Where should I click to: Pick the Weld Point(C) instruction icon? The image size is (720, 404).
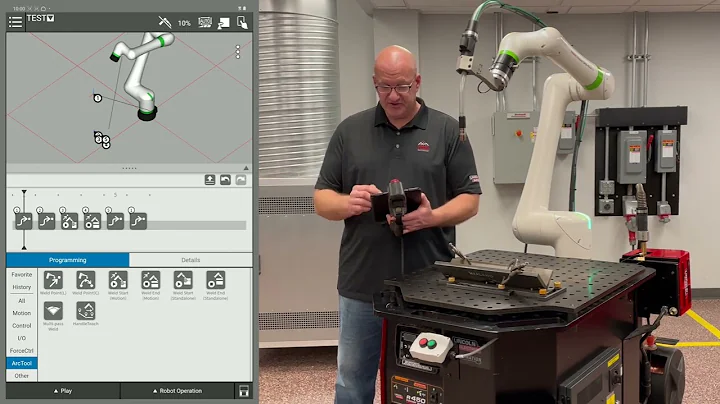[x=85, y=280]
